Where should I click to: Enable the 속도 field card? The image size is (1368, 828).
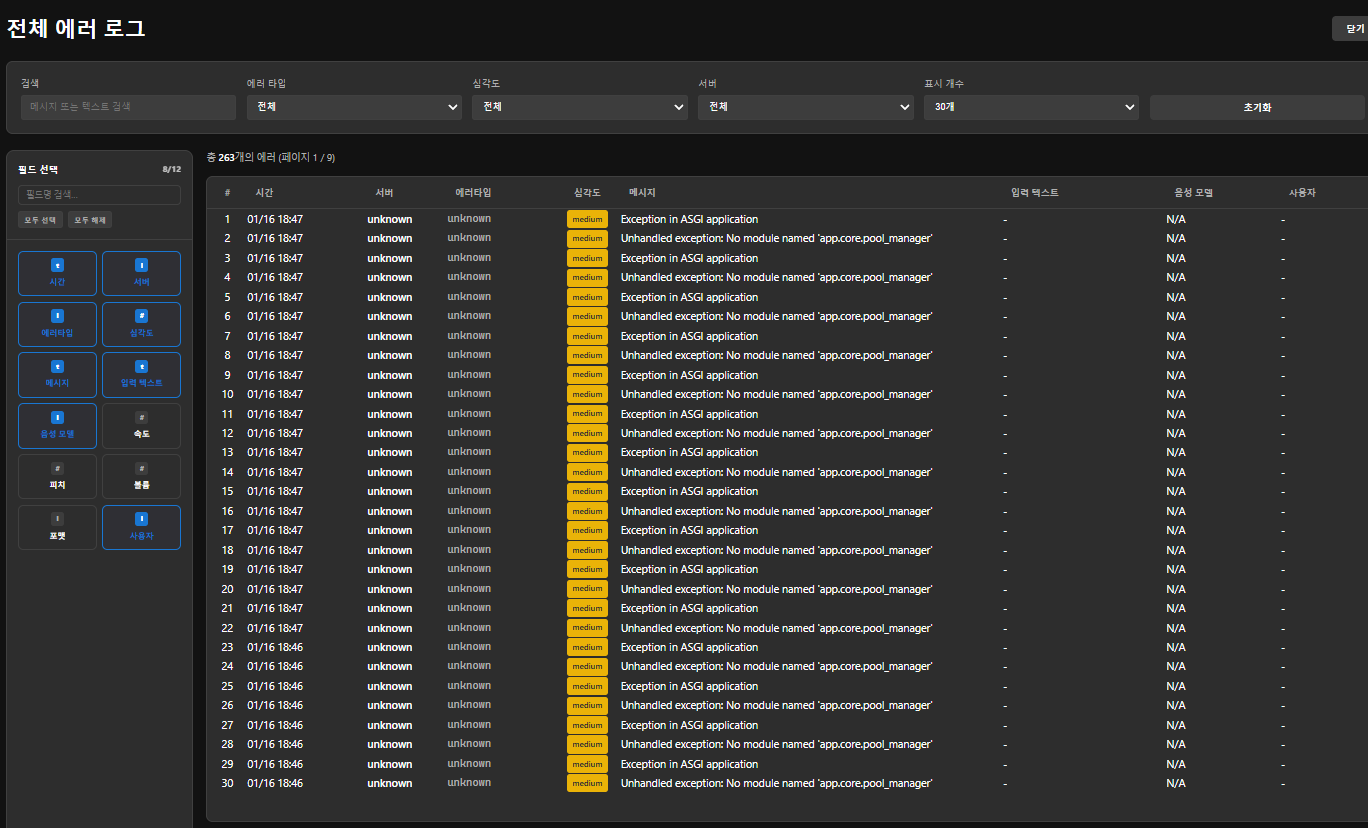click(141, 425)
